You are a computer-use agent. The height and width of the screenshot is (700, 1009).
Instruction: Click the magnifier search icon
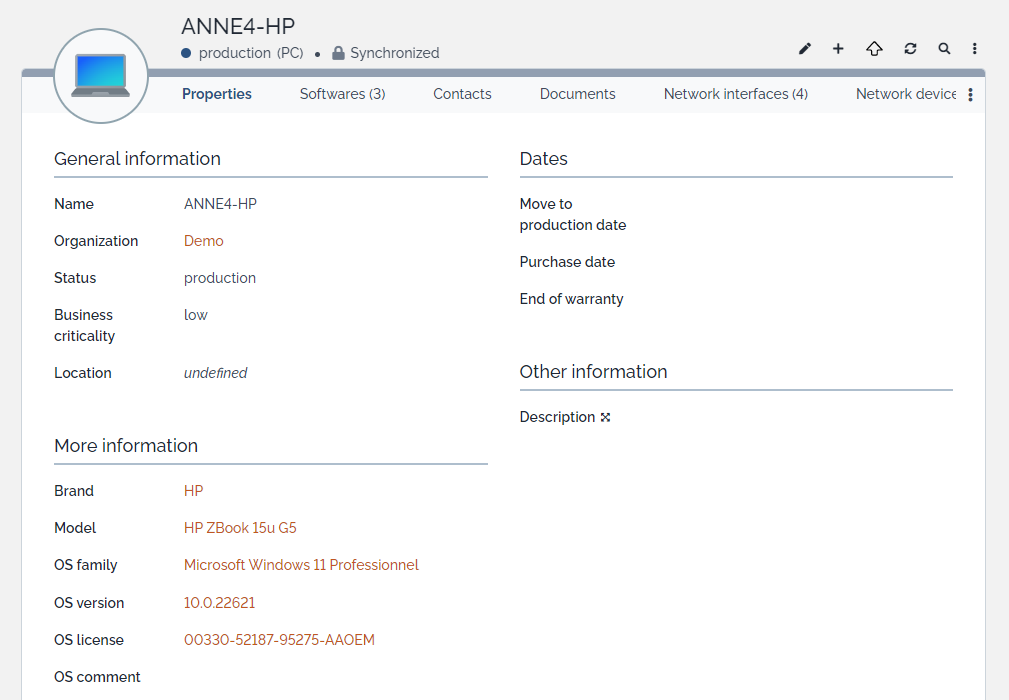point(944,49)
